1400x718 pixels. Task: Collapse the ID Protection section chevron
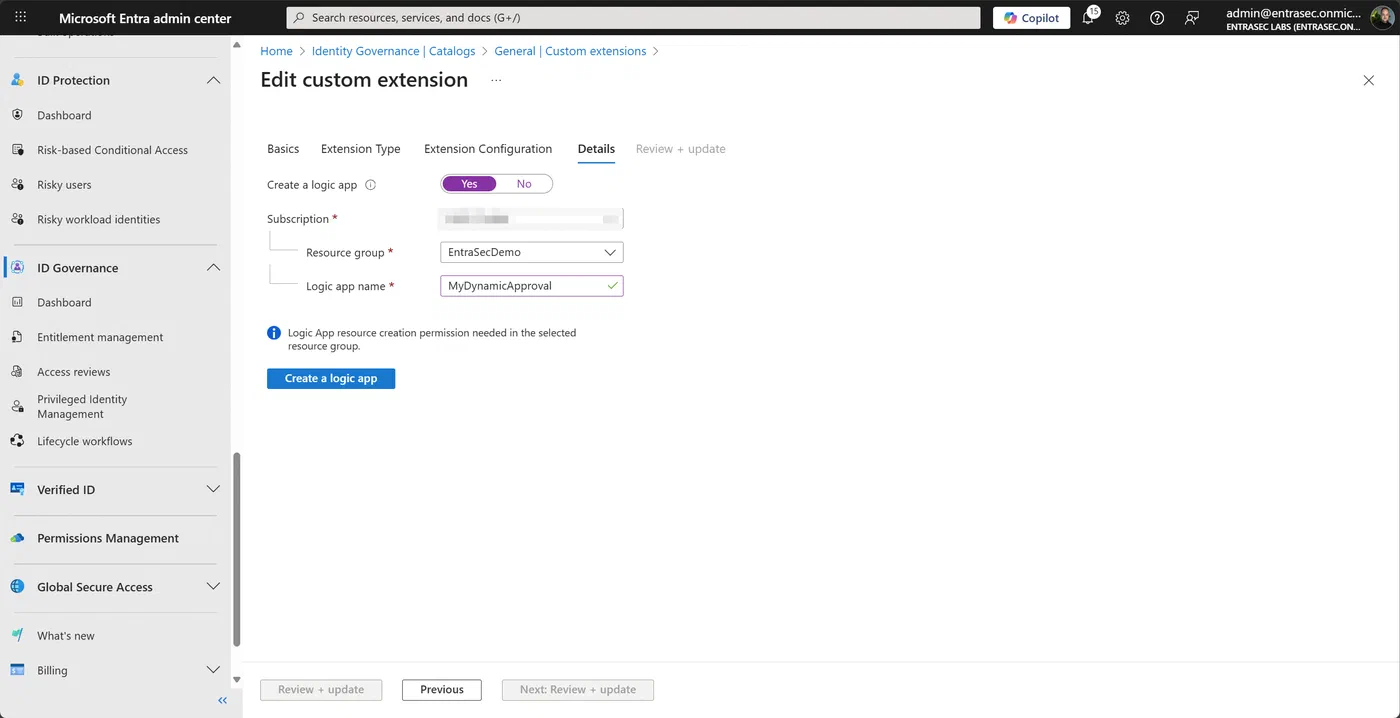pos(213,80)
